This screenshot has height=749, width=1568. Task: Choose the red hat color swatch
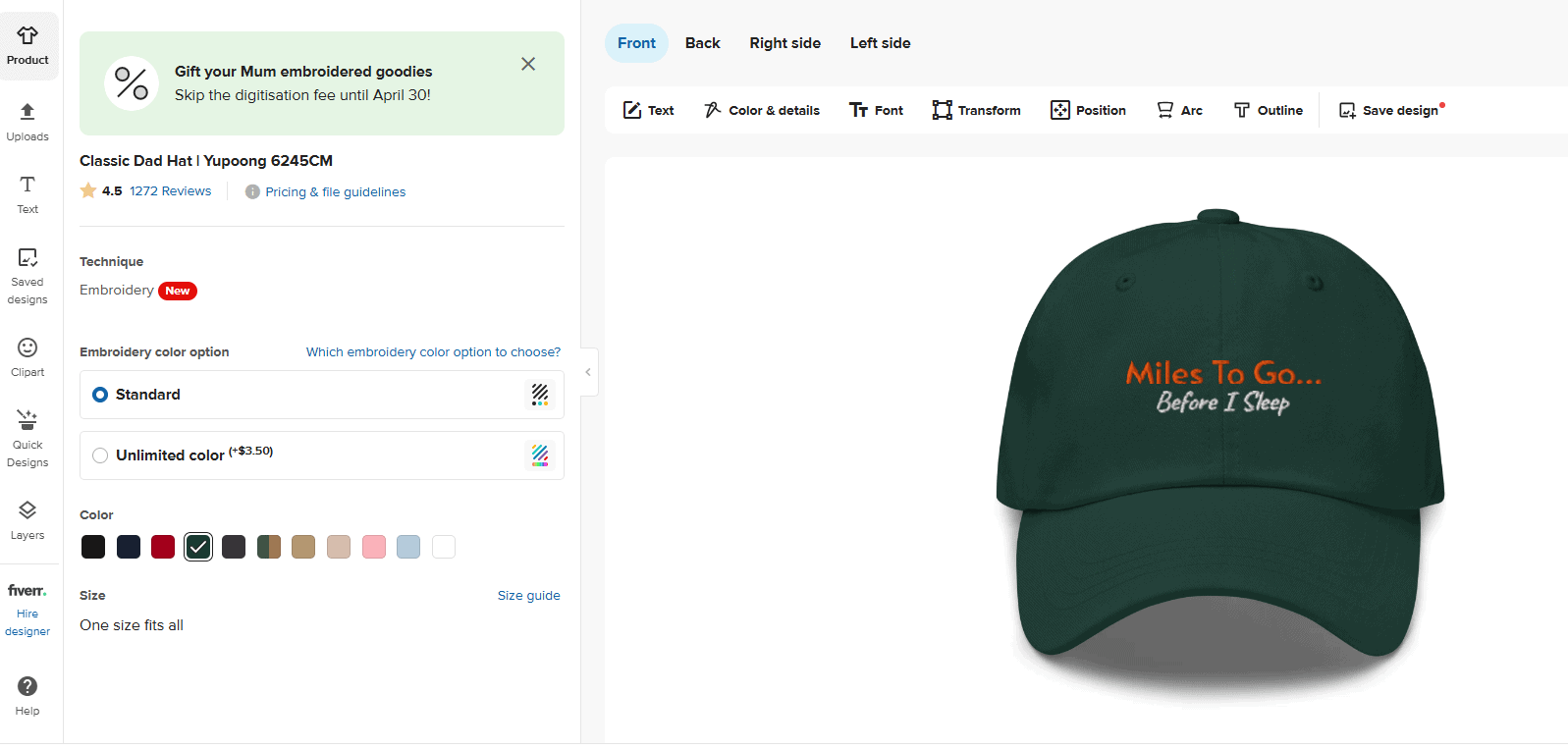pos(163,547)
